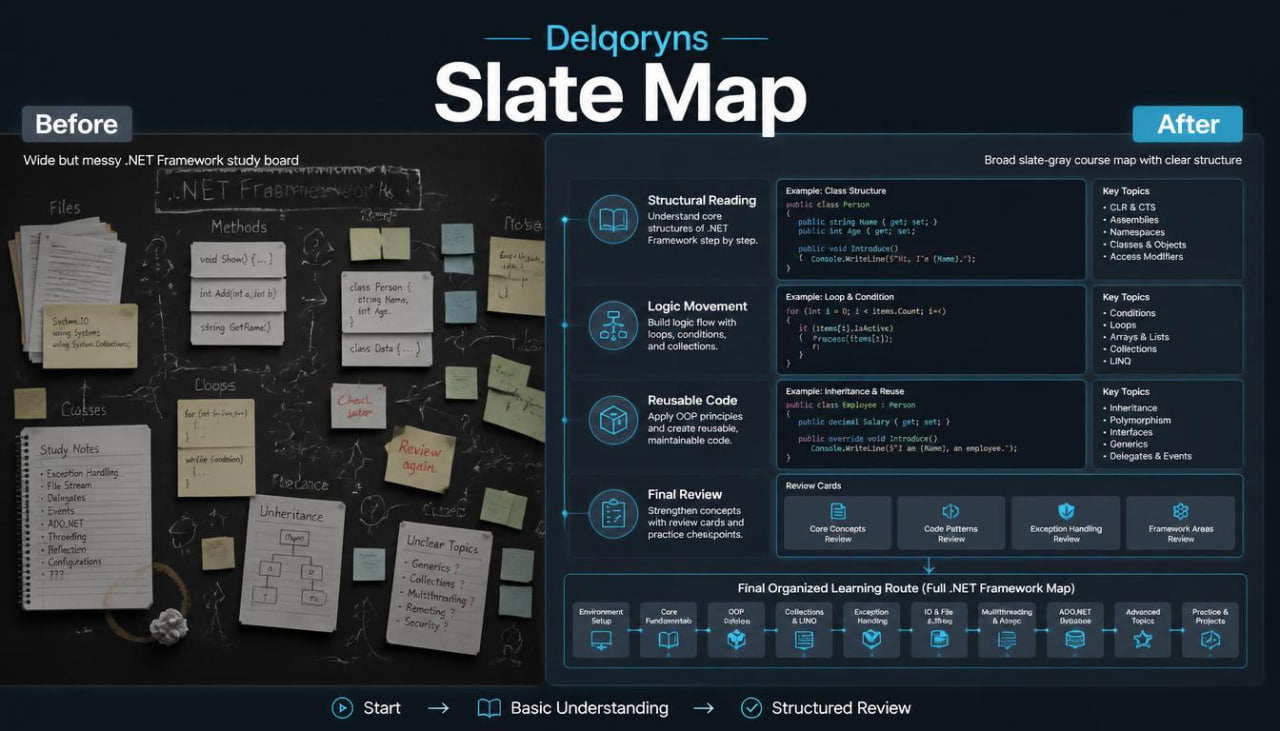Screen dimensions: 1280x731
Task: Select the Advanced Topics star icon
Action: 1143,641
